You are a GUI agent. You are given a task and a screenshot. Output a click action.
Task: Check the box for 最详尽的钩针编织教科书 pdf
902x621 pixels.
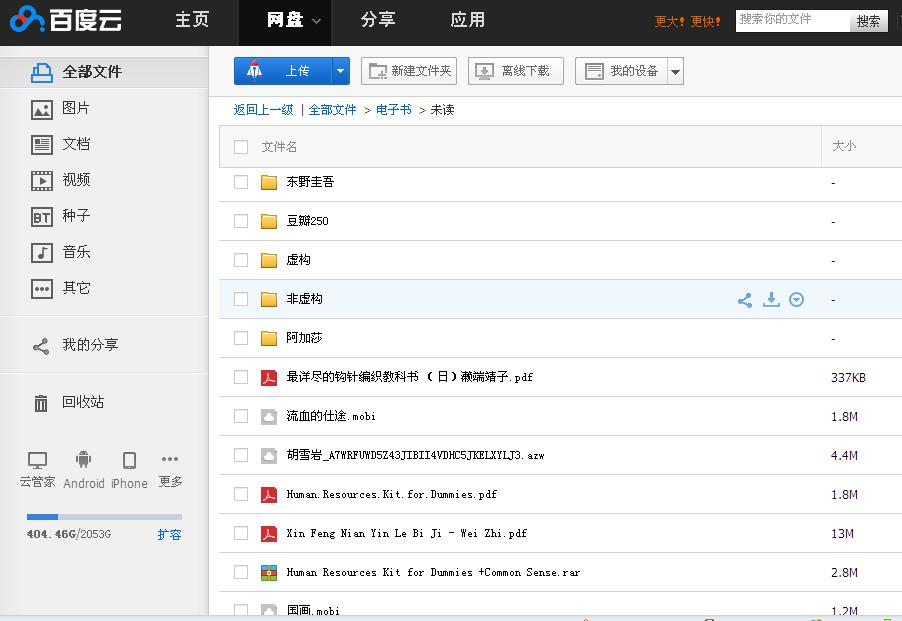(241, 377)
